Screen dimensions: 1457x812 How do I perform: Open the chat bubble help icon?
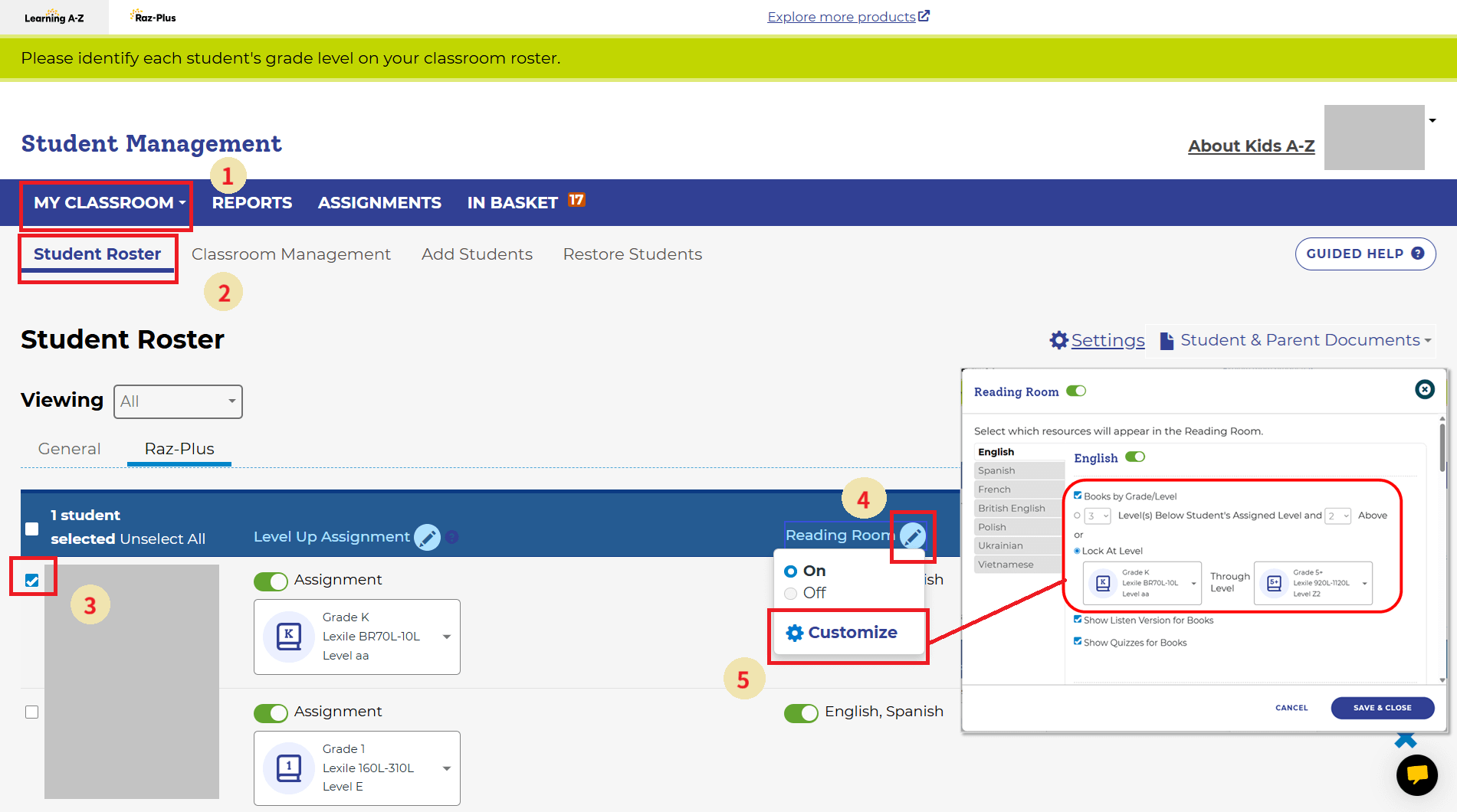click(1416, 774)
